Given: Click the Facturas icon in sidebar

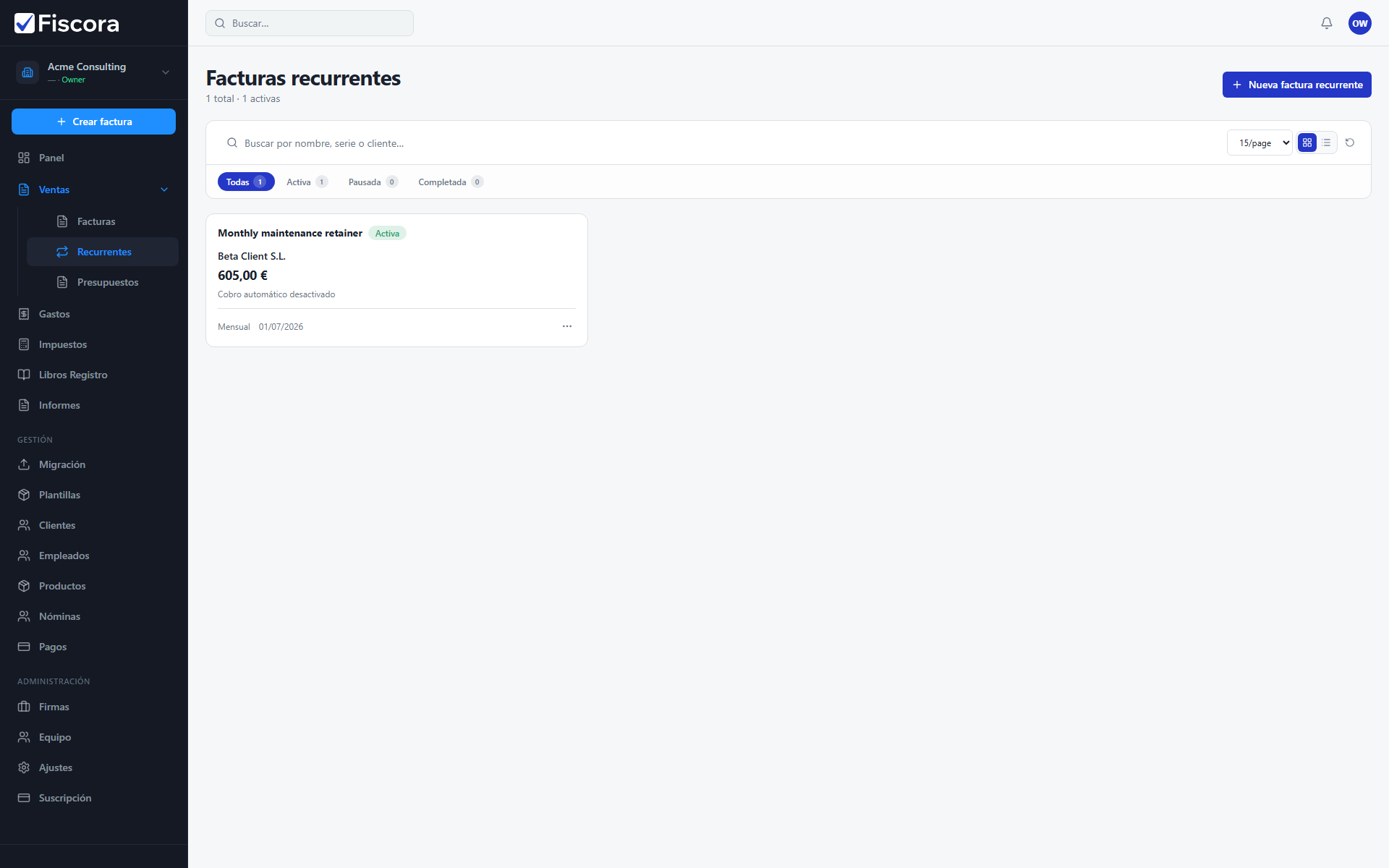Looking at the screenshot, I should (62, 221).
